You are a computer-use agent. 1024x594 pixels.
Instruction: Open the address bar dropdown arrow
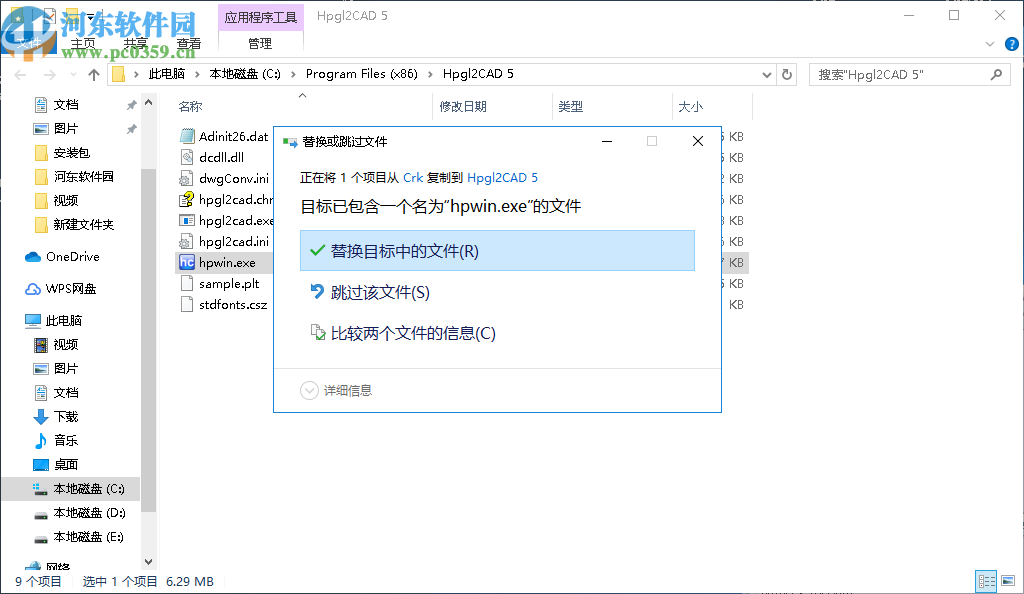click(x=766, y=73)
